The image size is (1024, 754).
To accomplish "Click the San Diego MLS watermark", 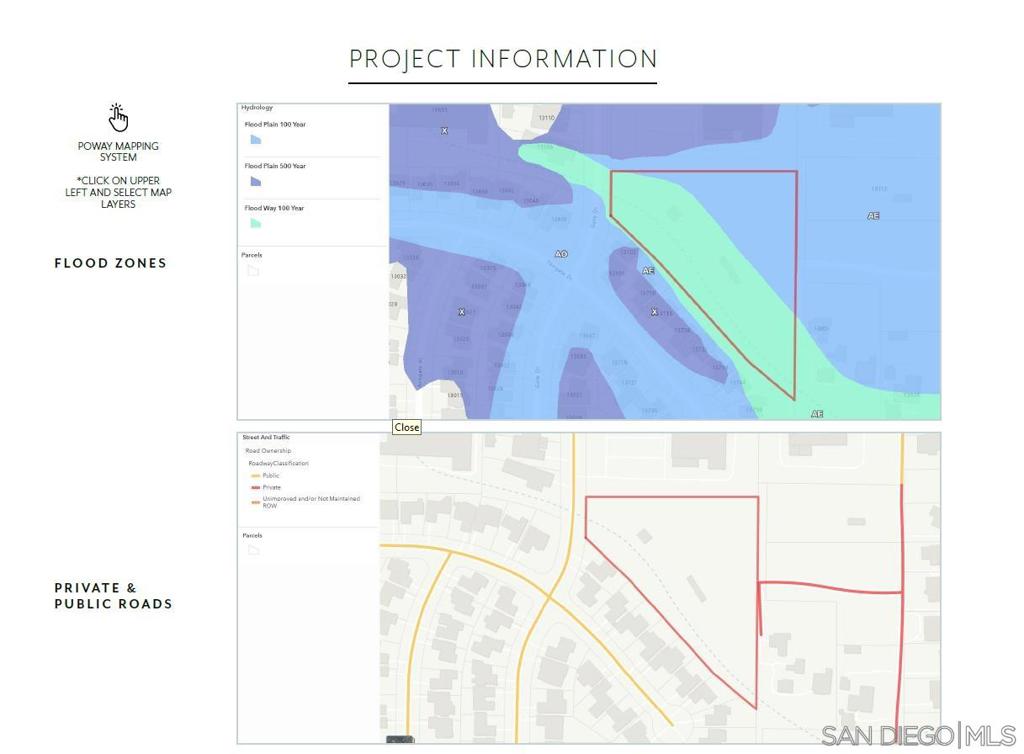I will coord(918,736).
